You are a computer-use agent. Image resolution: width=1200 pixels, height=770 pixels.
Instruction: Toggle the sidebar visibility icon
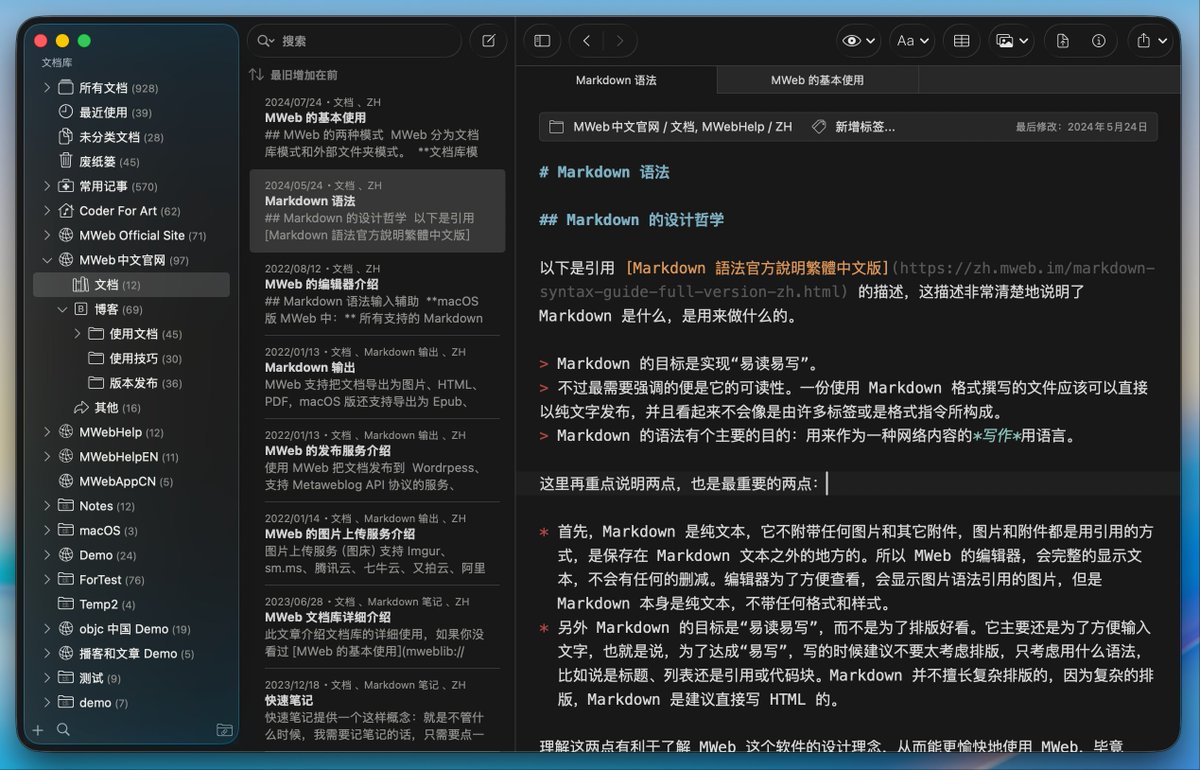click(541, 41)
